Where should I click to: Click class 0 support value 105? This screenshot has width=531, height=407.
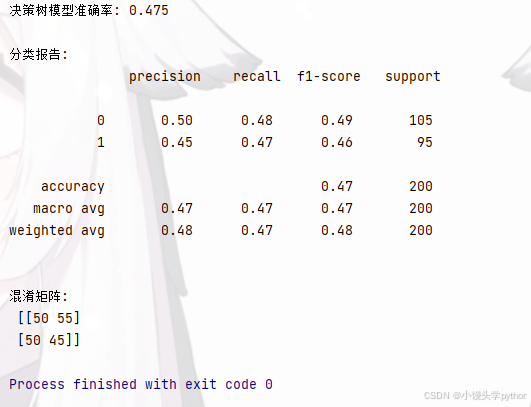[421, 121]
